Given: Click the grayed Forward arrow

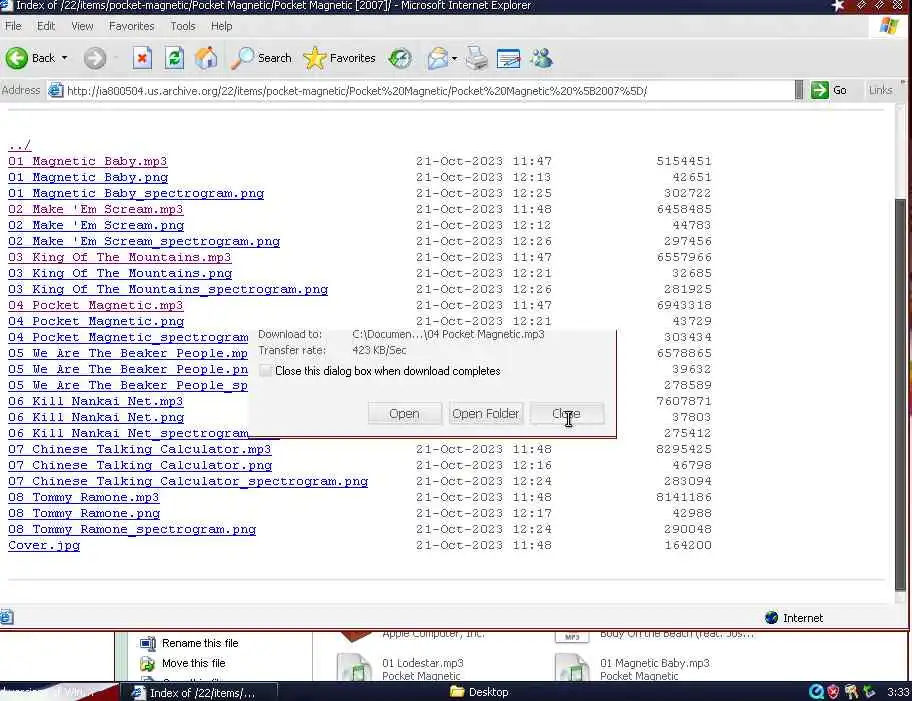Looking at the screenshot, I should point(95,58).
